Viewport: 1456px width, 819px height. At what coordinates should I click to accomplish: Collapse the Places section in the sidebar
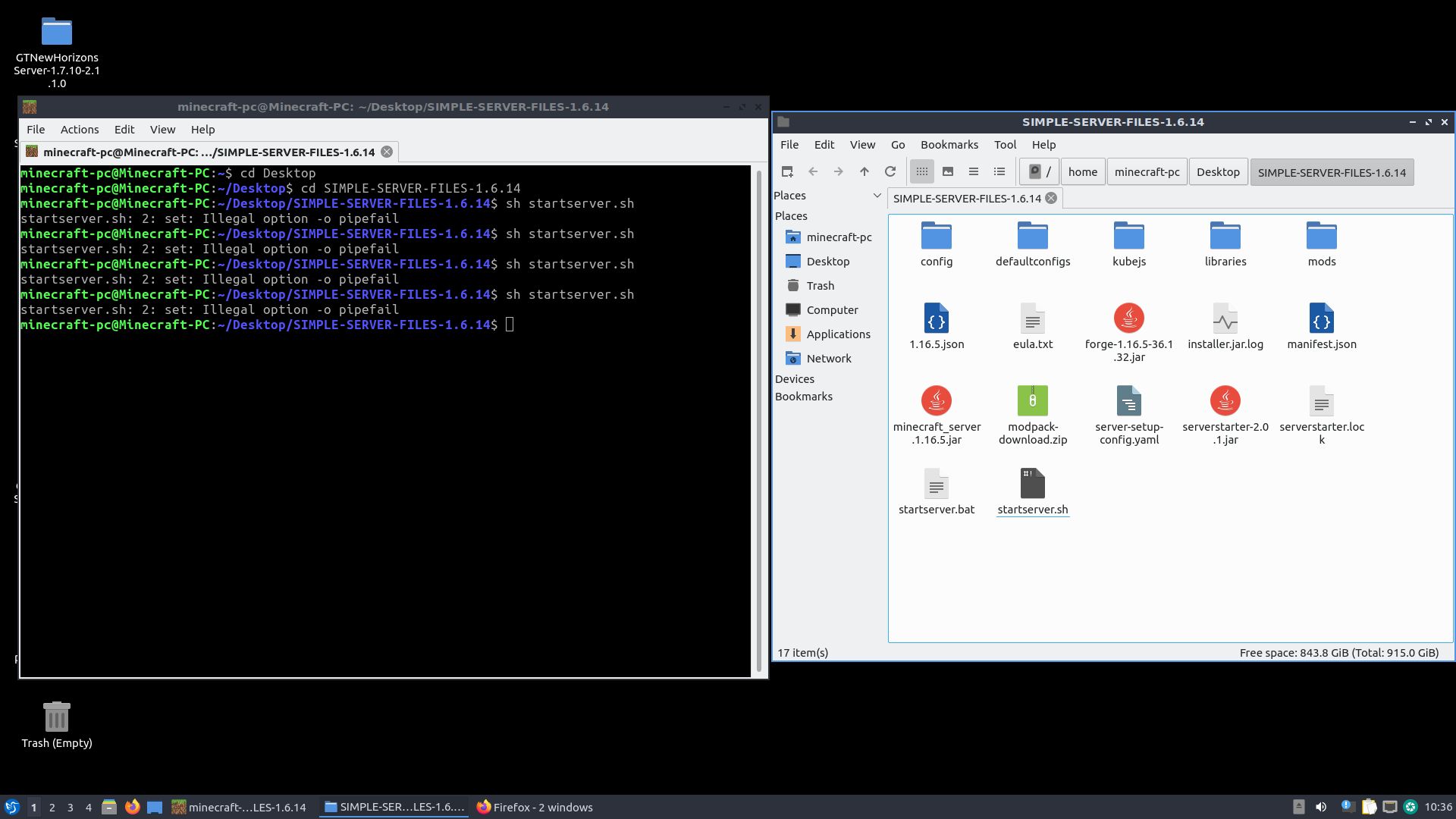pos(877,195)
